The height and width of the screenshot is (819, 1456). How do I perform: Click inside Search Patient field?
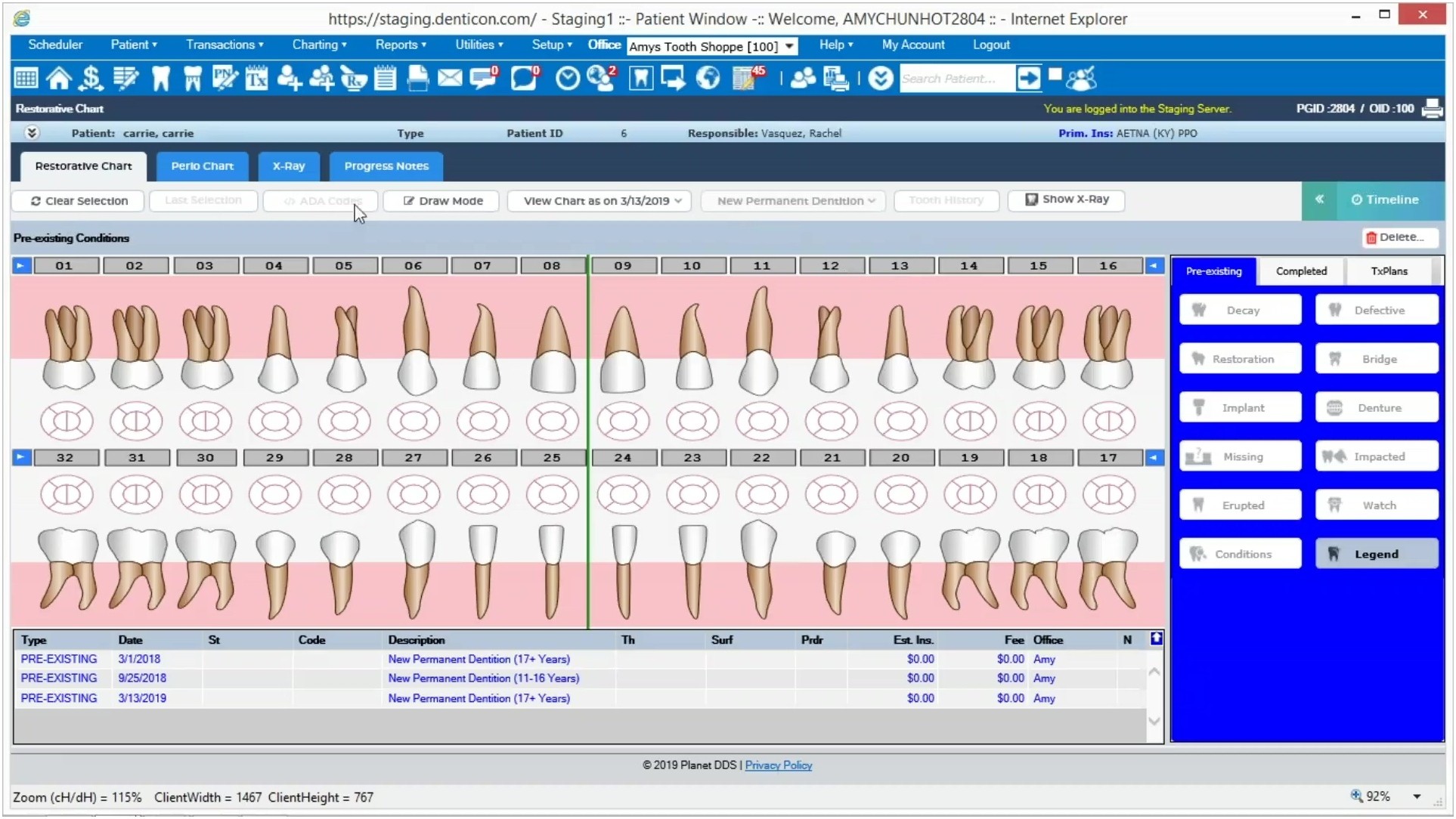pos(956,79)
